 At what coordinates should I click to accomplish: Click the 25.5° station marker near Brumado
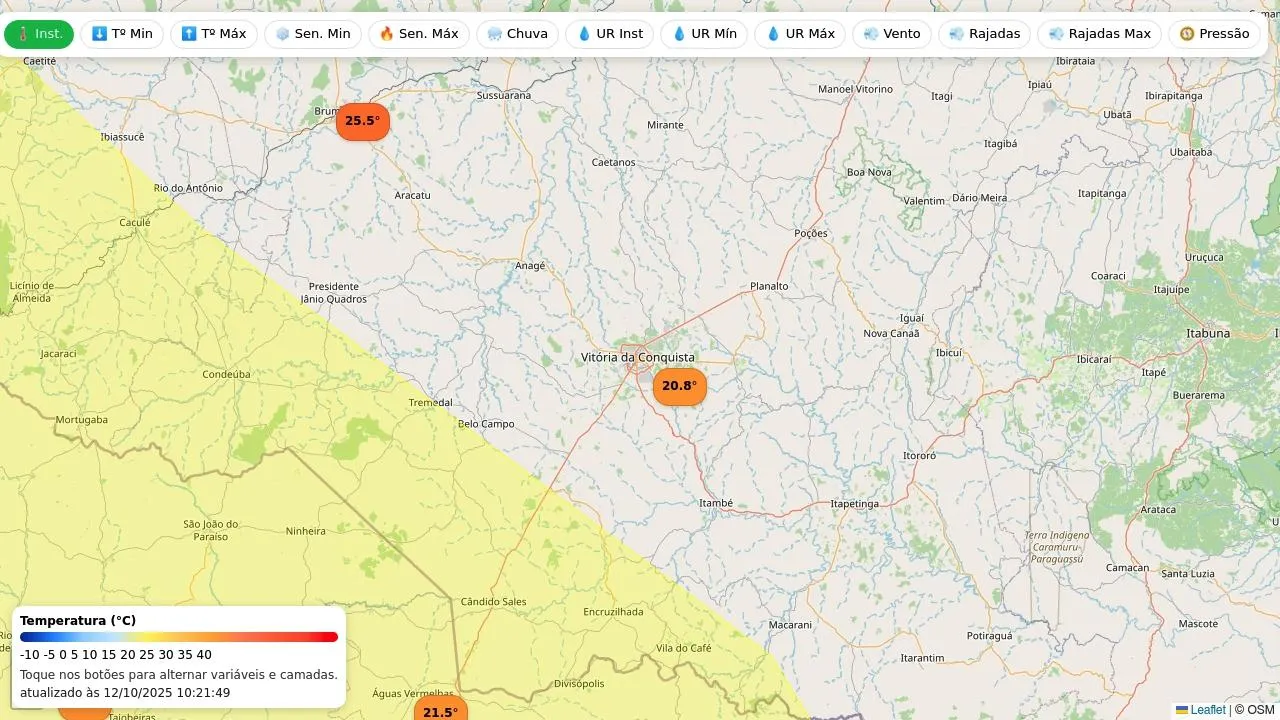pos(362,121)
